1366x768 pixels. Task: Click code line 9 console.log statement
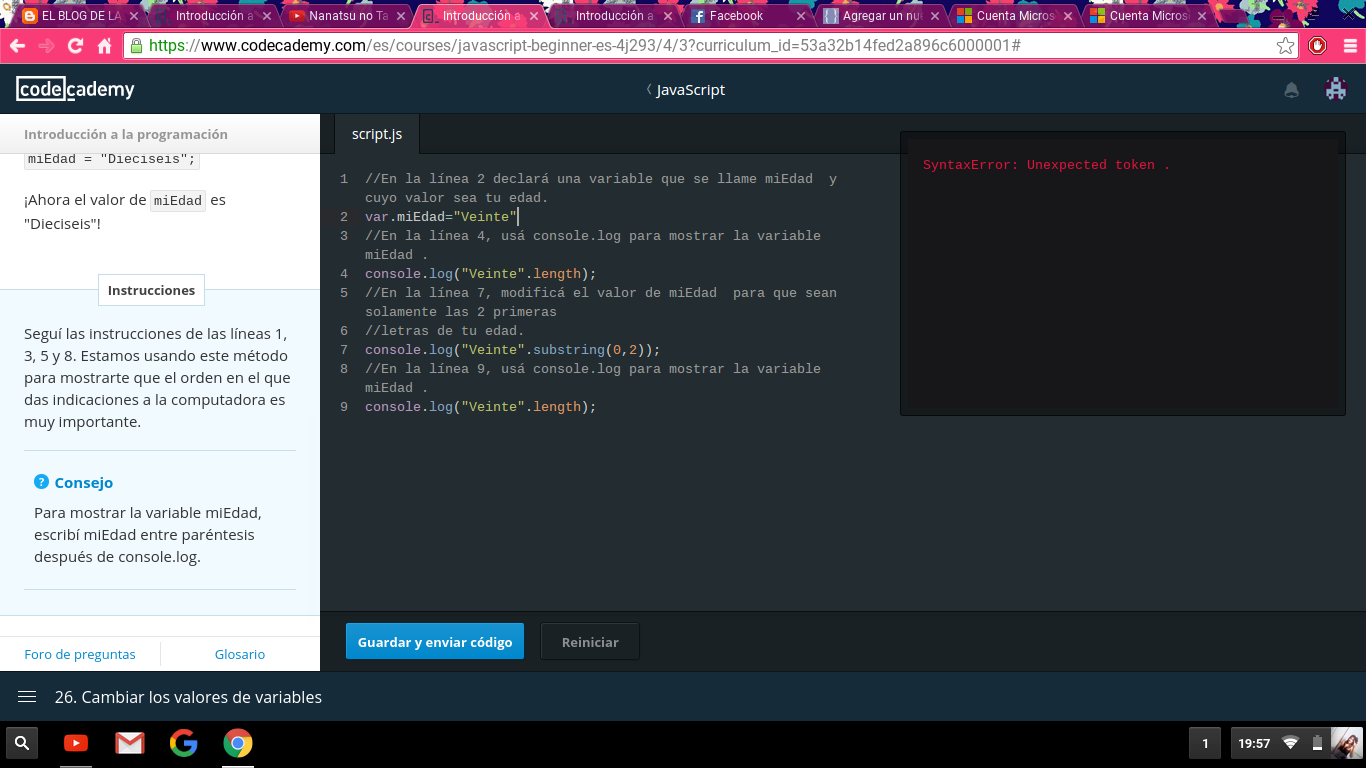coord(480,407)
